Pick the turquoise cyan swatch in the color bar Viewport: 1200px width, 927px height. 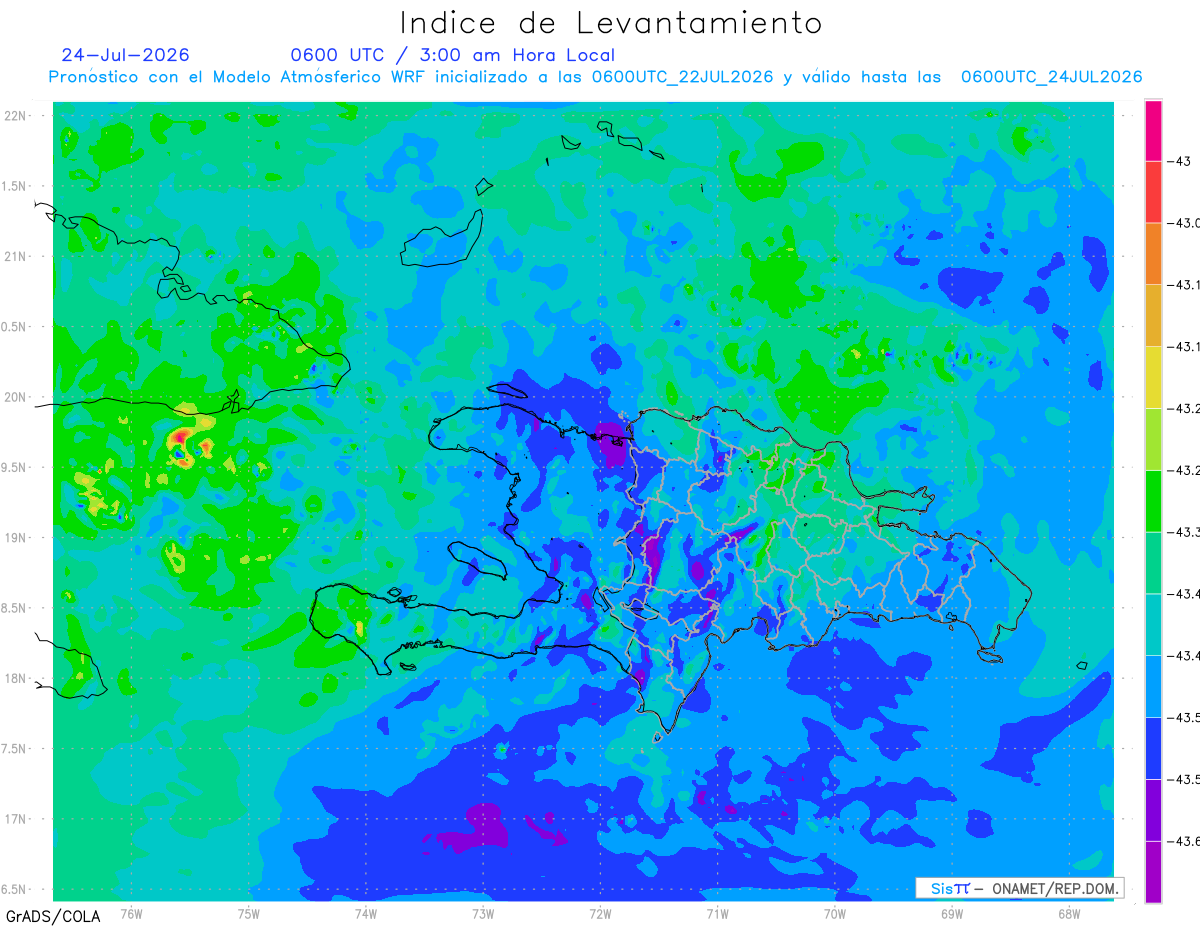[x=1153, y=625]
